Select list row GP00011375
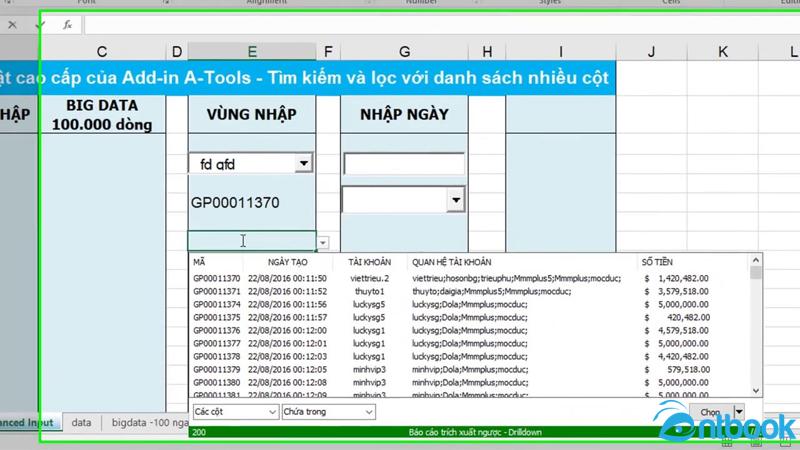 click(469, 317)
